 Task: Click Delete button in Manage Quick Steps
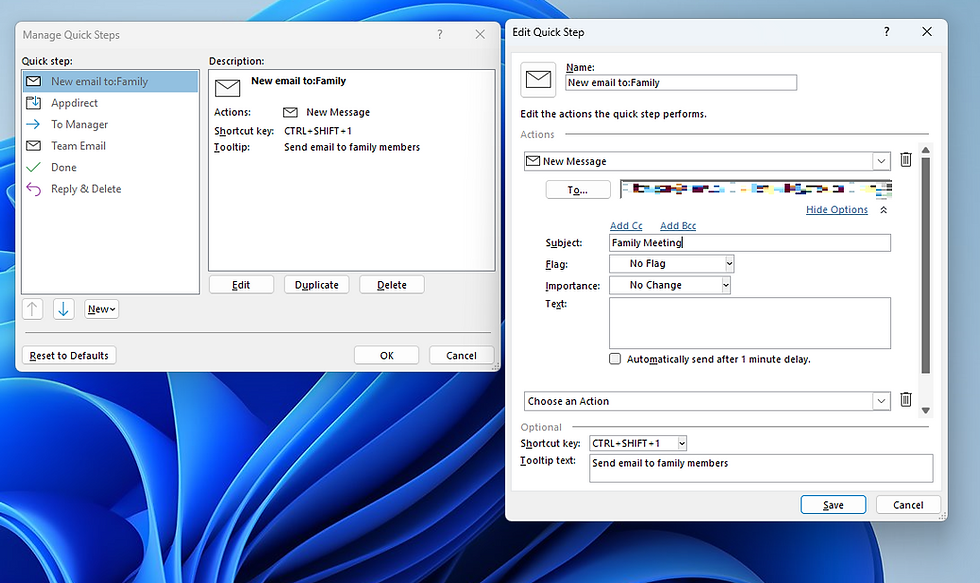click(392, 285)
